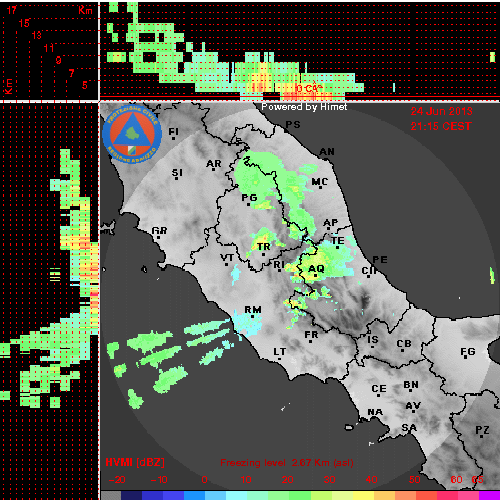Choose the CE city label
The image size is (500, 500).
tap(379, 389)
